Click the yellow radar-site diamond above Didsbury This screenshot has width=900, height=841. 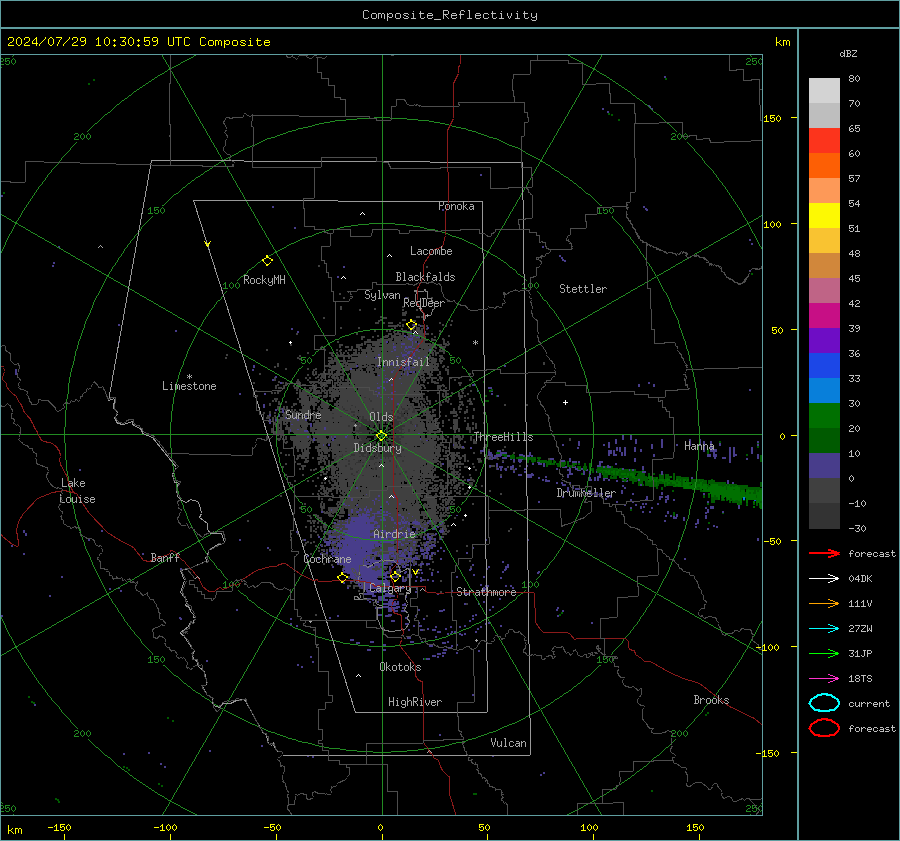coord(381,436)
